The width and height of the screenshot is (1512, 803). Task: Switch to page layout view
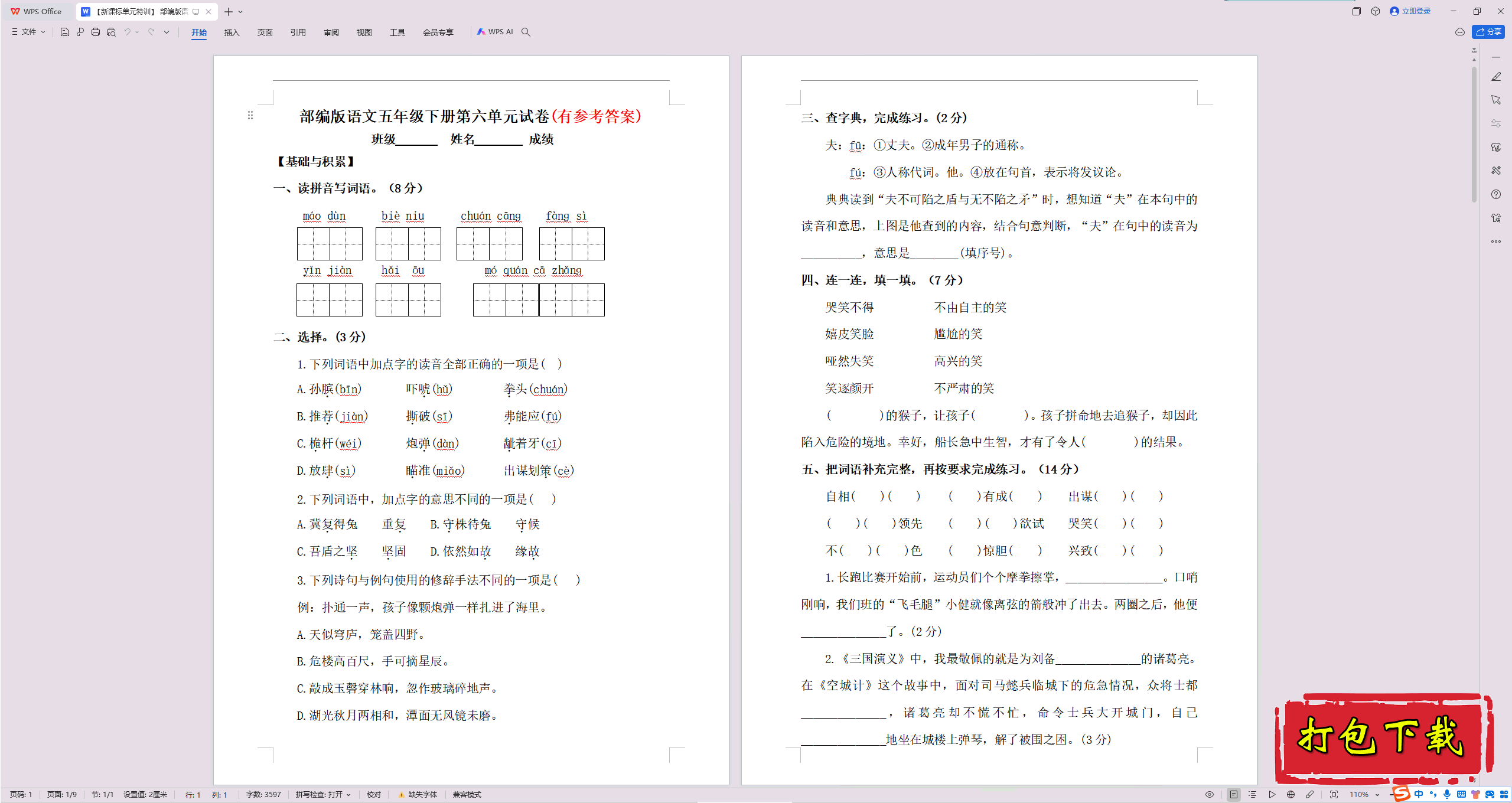point(1234,795)
